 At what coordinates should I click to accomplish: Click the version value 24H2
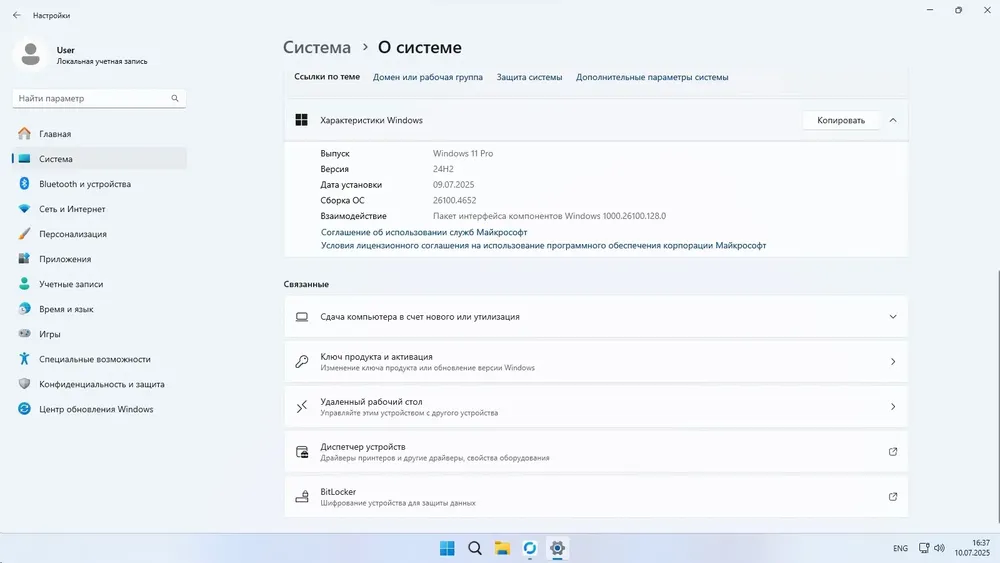[x=443, y=169]
